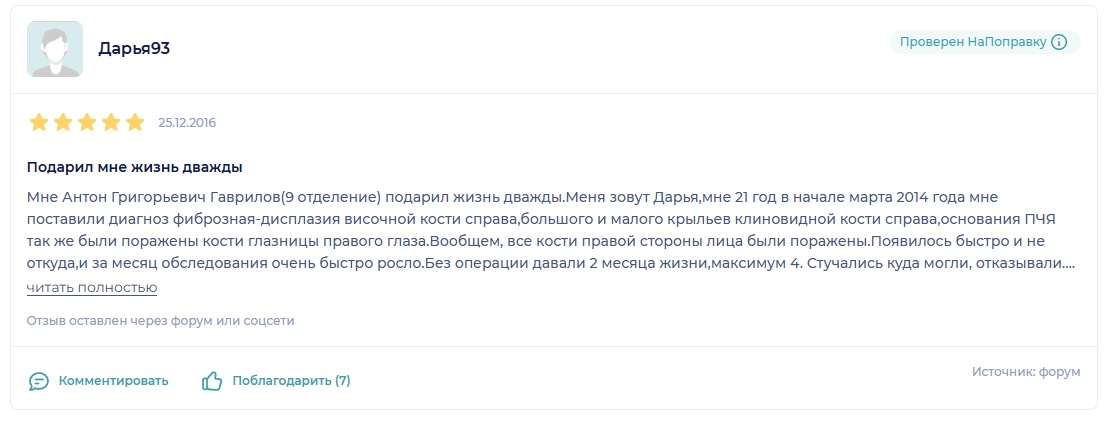Click the second rating star
The width and height of the screenshot is (1120, 422).
tap(63, 123)
